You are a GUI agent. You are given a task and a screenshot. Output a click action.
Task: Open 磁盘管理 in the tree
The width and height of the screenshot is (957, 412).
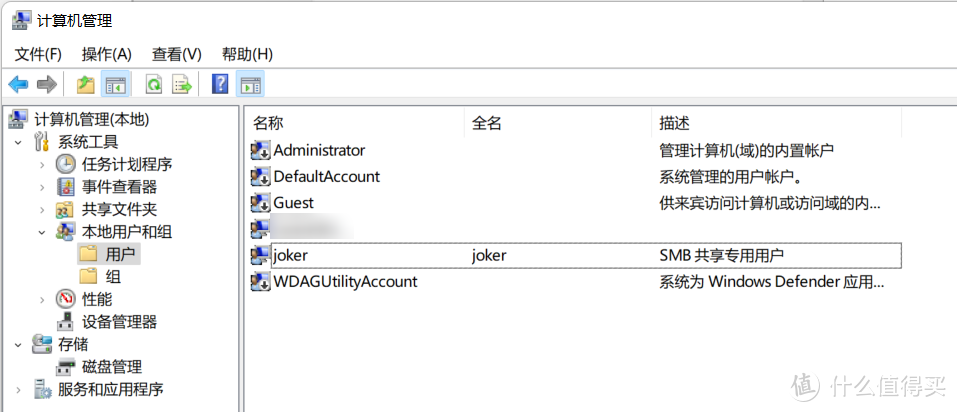111,367
